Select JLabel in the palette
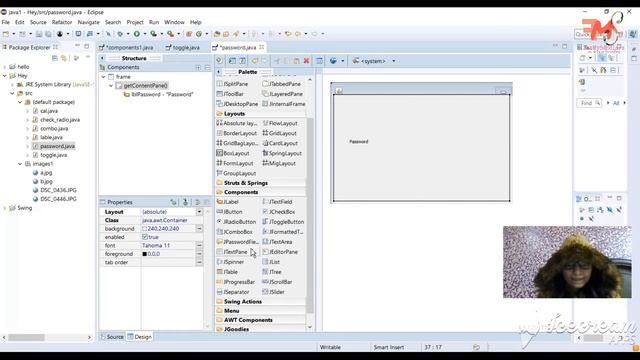The width and height of the screenshot is (640, 360). click(228, 202)
